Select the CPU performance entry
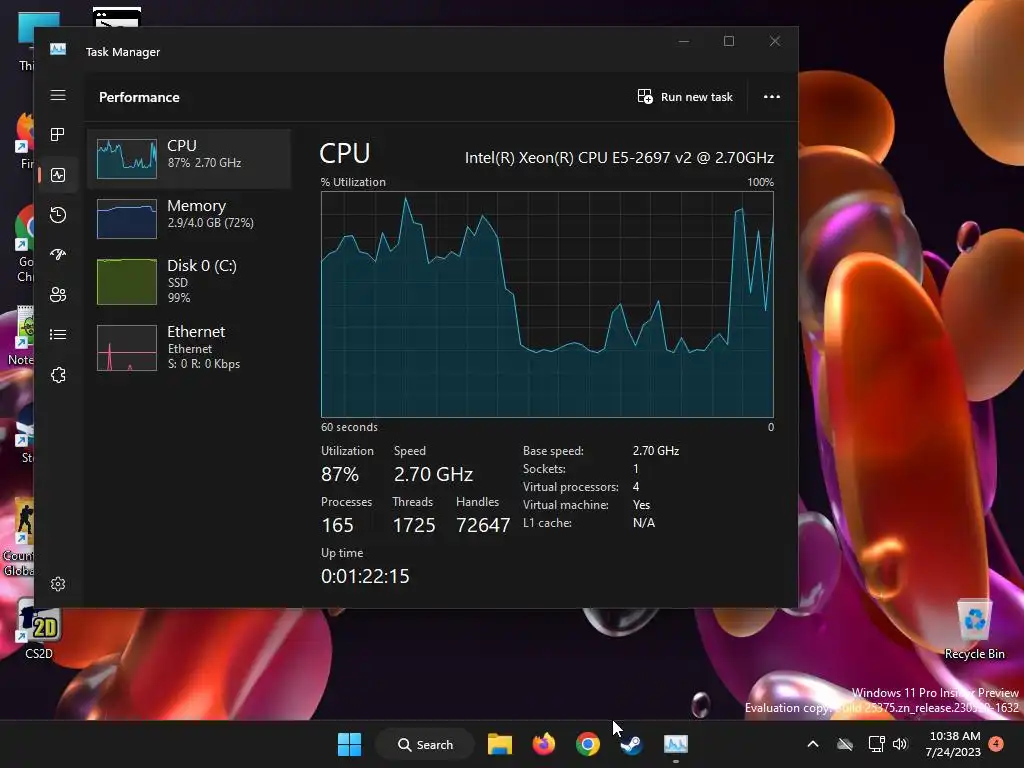Image resolution: width=1024 pixels, height=768 pixels. click(189, 159)
